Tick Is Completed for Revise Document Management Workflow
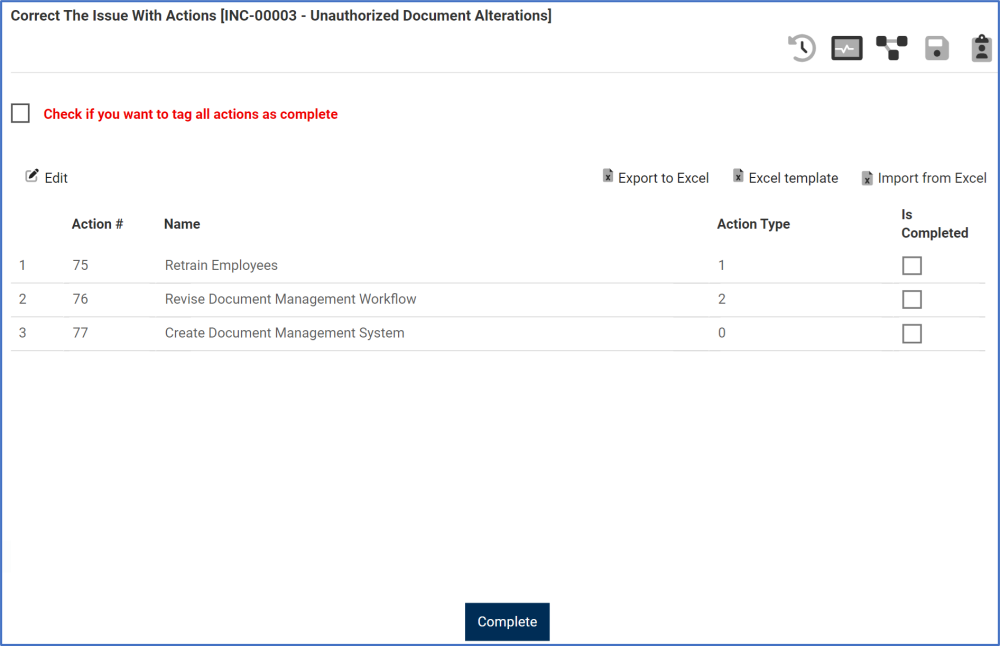 (x=912, y=300)
